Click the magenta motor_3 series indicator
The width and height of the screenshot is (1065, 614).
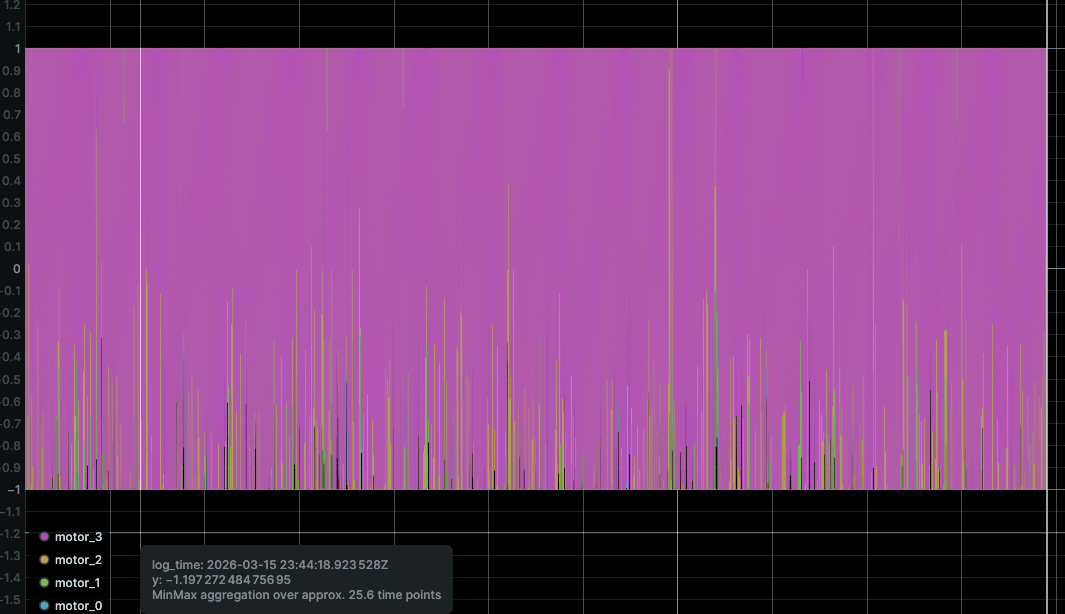(44, 537)
